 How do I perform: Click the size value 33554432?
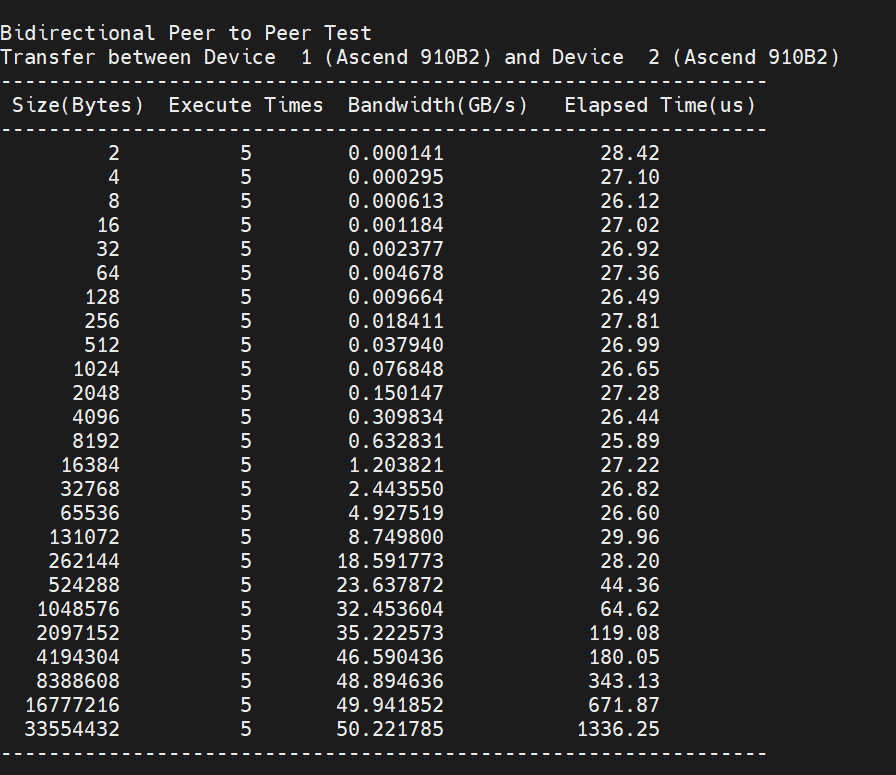click(x=72, y=729)
